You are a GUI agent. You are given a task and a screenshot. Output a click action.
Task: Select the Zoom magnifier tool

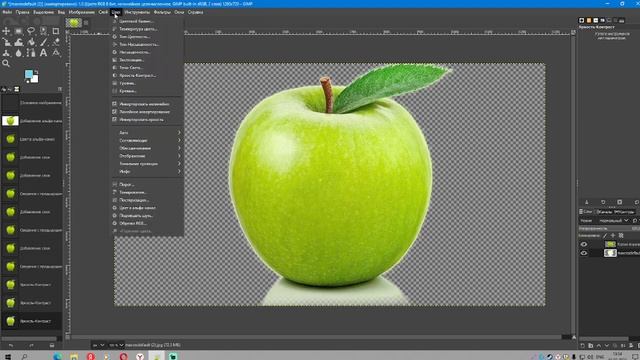(x=6, y=64)
